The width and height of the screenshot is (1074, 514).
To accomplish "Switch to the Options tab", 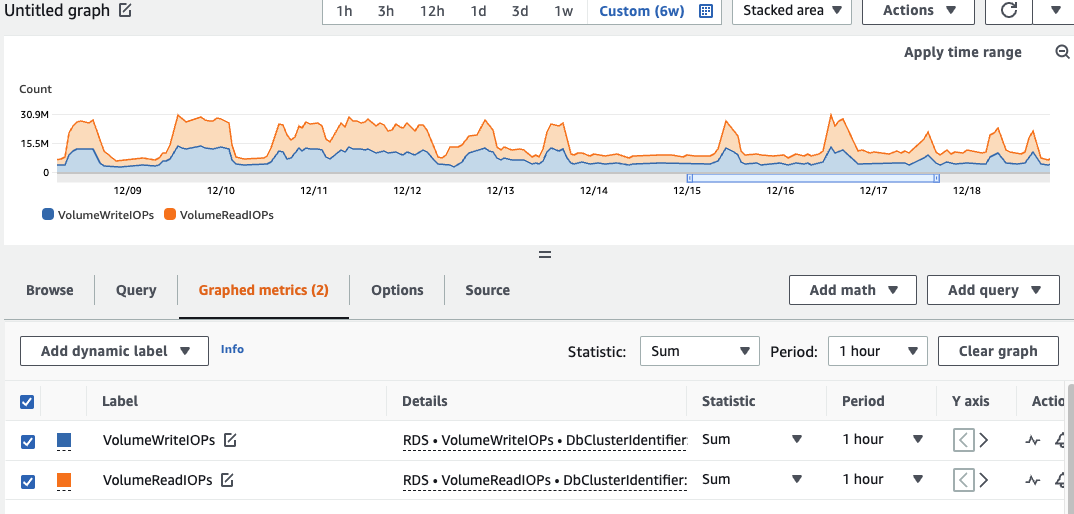I will coord(397,290).
